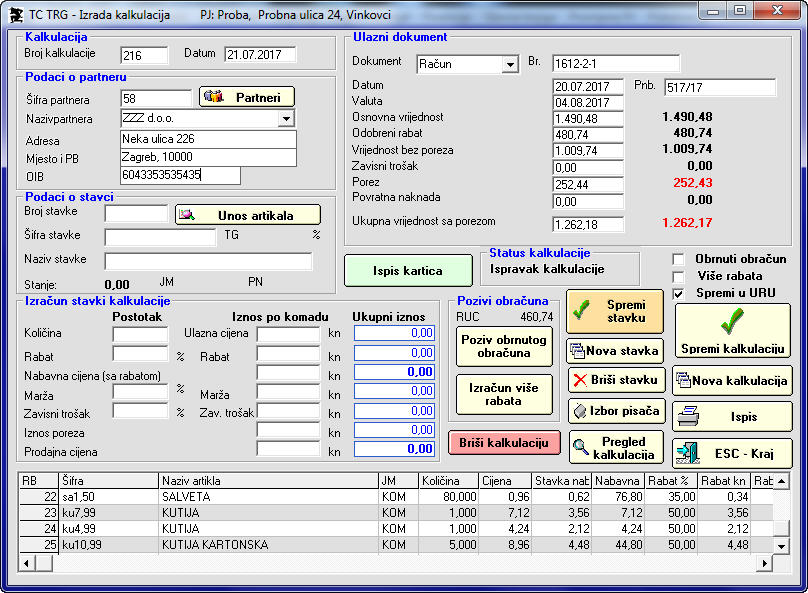Enable Obrnuti obračun checkbox
This screenshot has height=593, width=808.
click(679, 259)
